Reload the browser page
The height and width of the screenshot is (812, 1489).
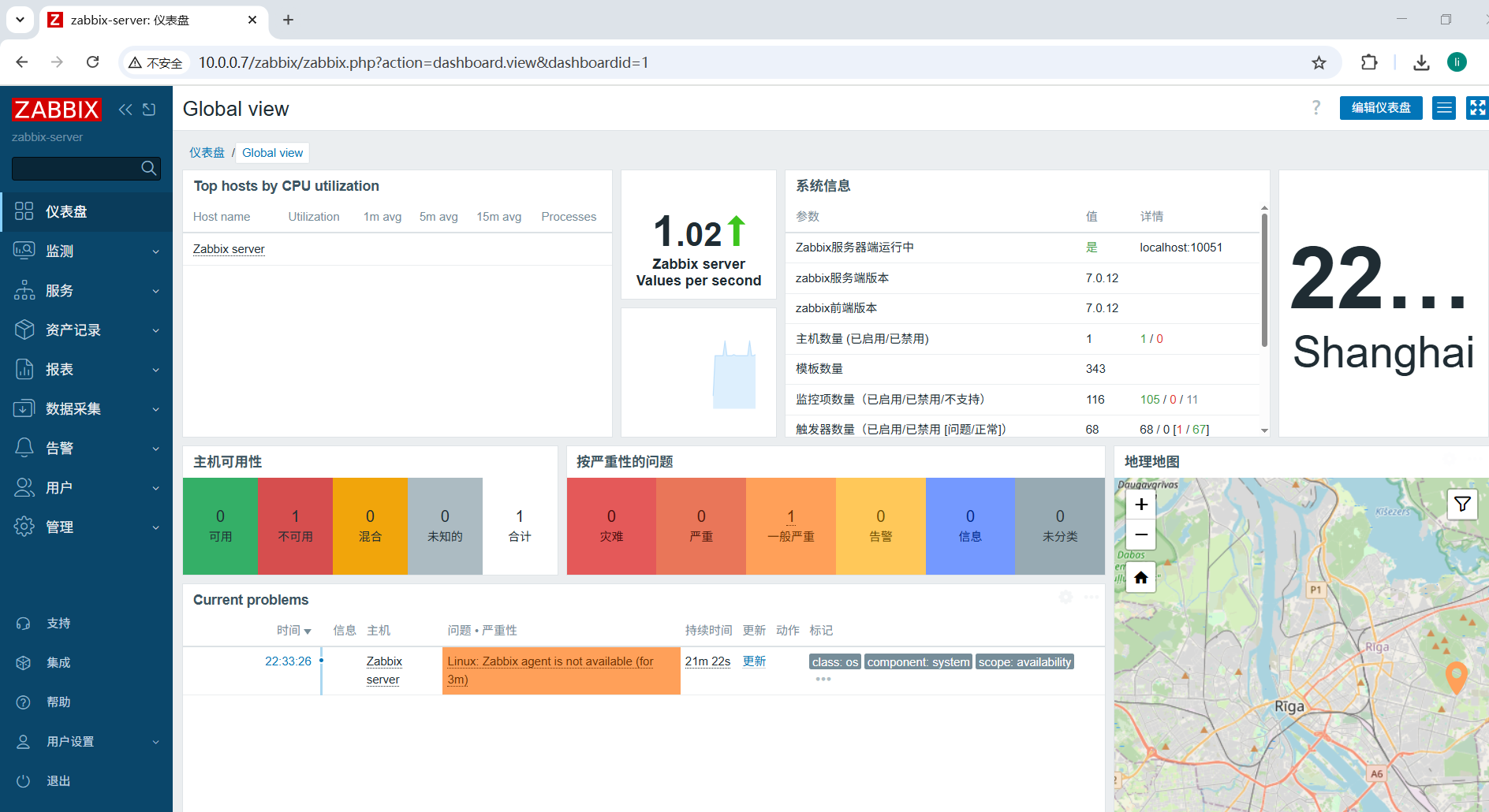92,62
